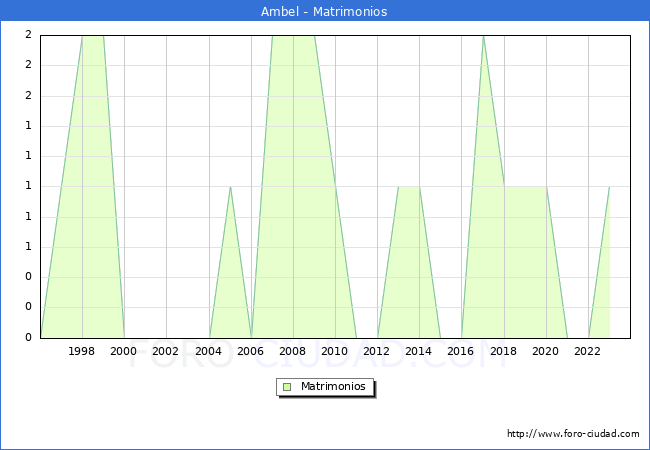650x450 pixels.
Task: Open the foro-ciudad.com URL text
Action: (x=573, y=433)
